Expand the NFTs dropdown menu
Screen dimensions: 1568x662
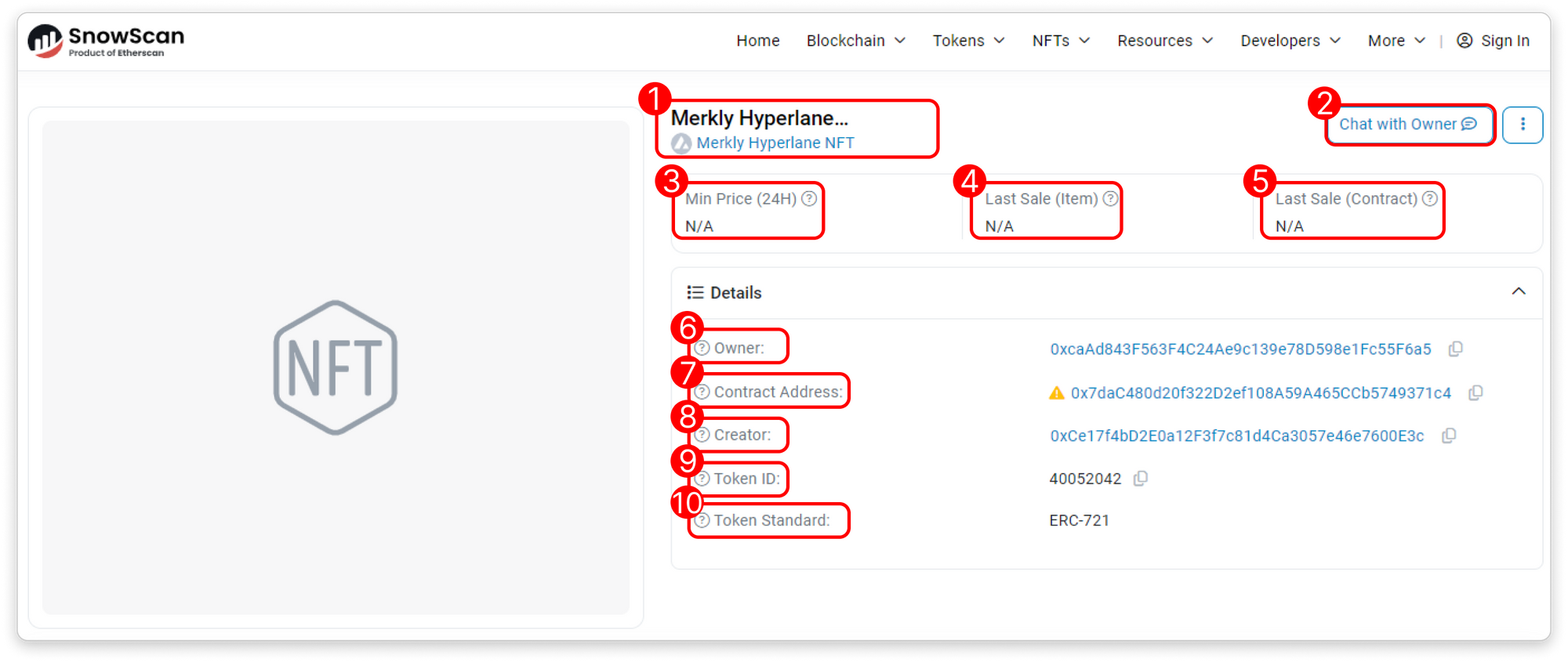tap(1061, 41)
